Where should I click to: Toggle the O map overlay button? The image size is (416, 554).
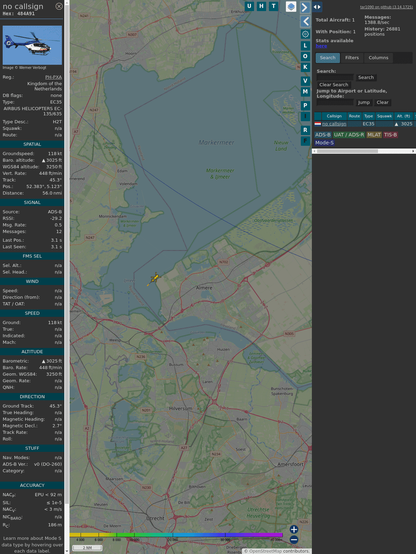pyautogui.click(x=305, y=57)
